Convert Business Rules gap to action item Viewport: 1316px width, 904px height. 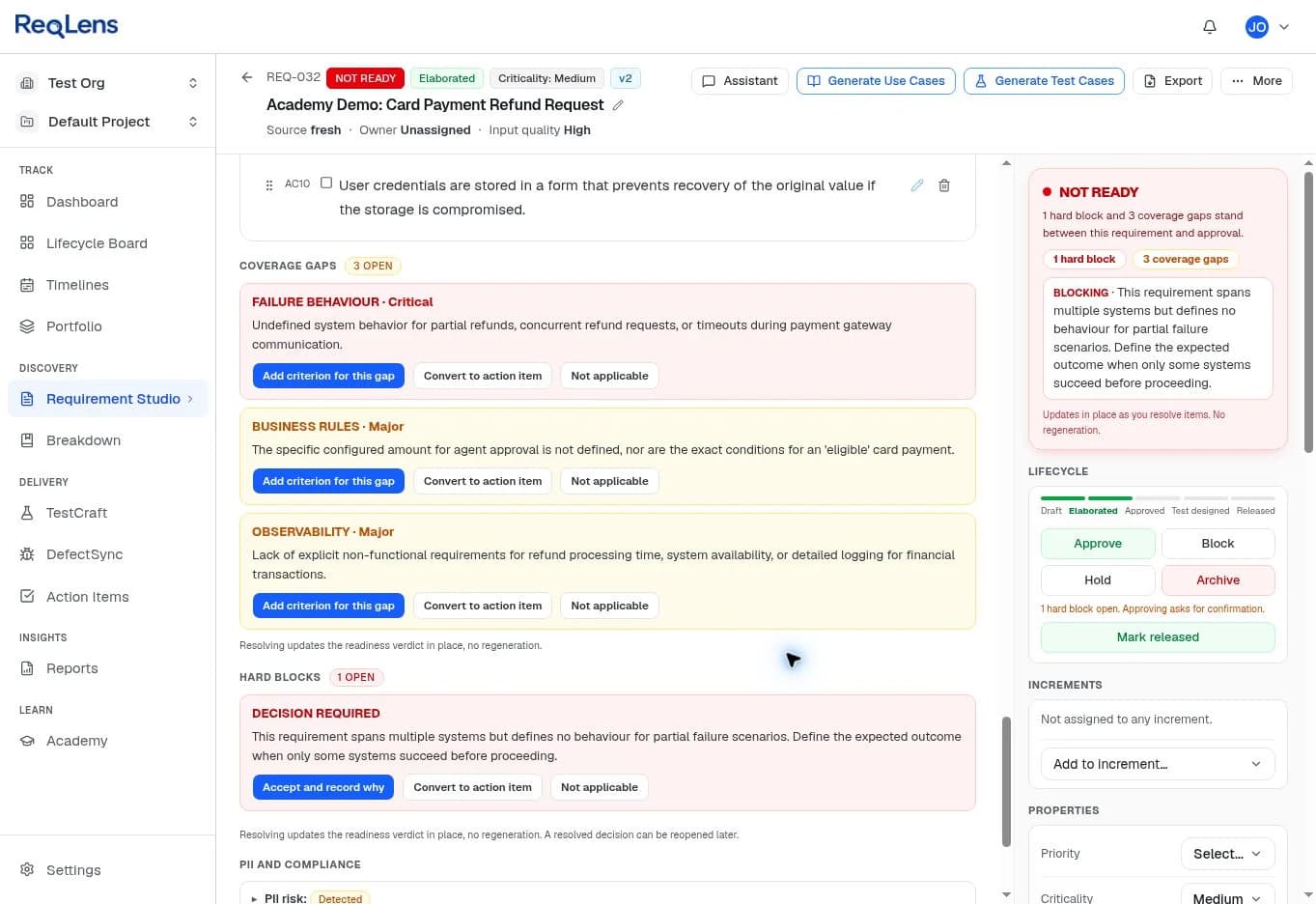coord(483,481)
